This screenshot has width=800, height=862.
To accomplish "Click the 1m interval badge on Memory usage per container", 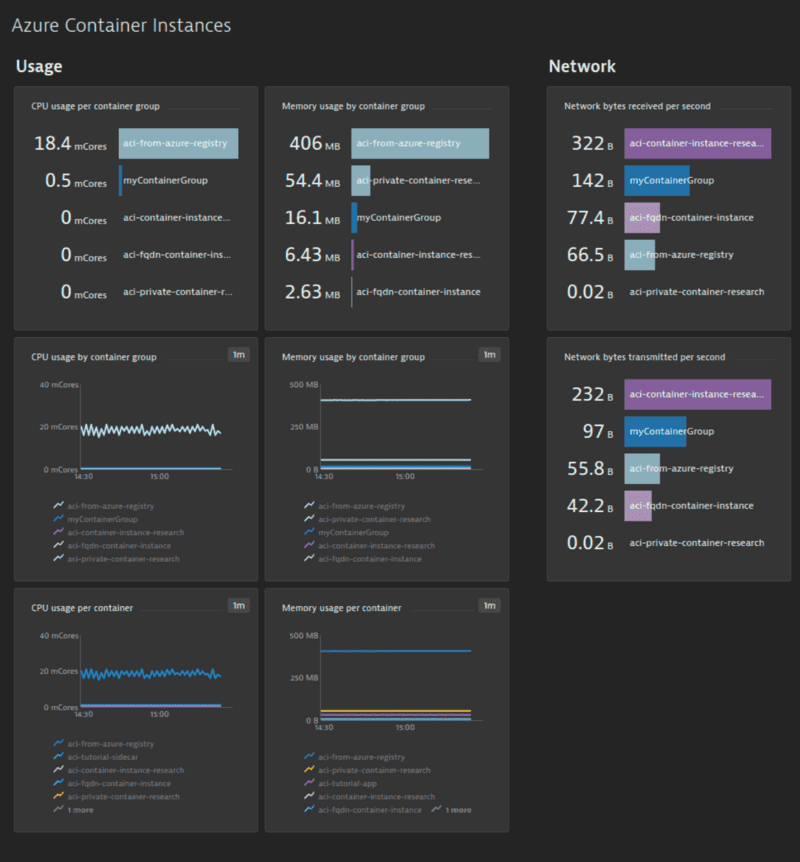I will pyautogui.click(x=488, y=605).
